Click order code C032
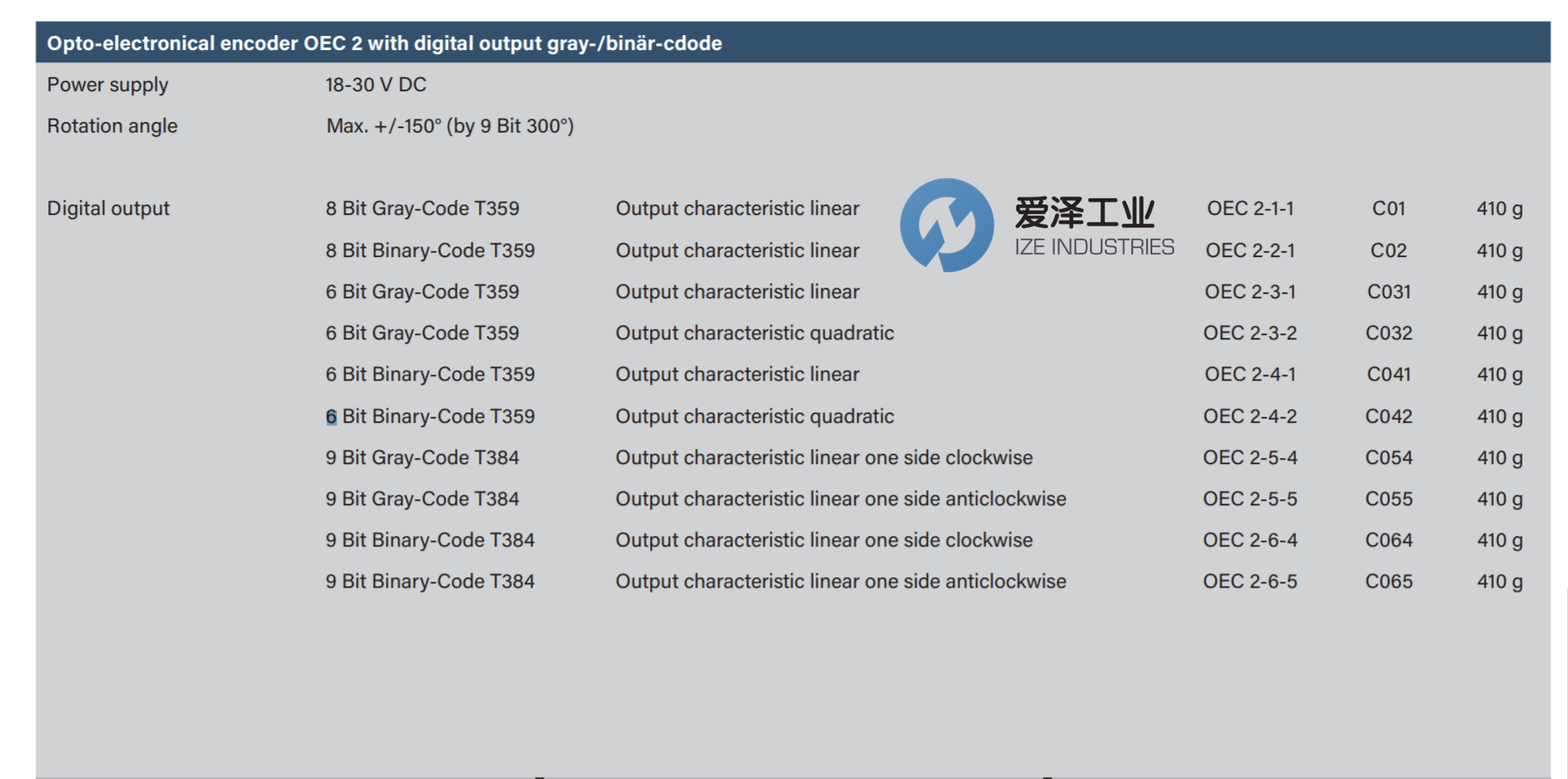Image resolution: width=1568 pixels, height=779 pixels. [1388, 333]
